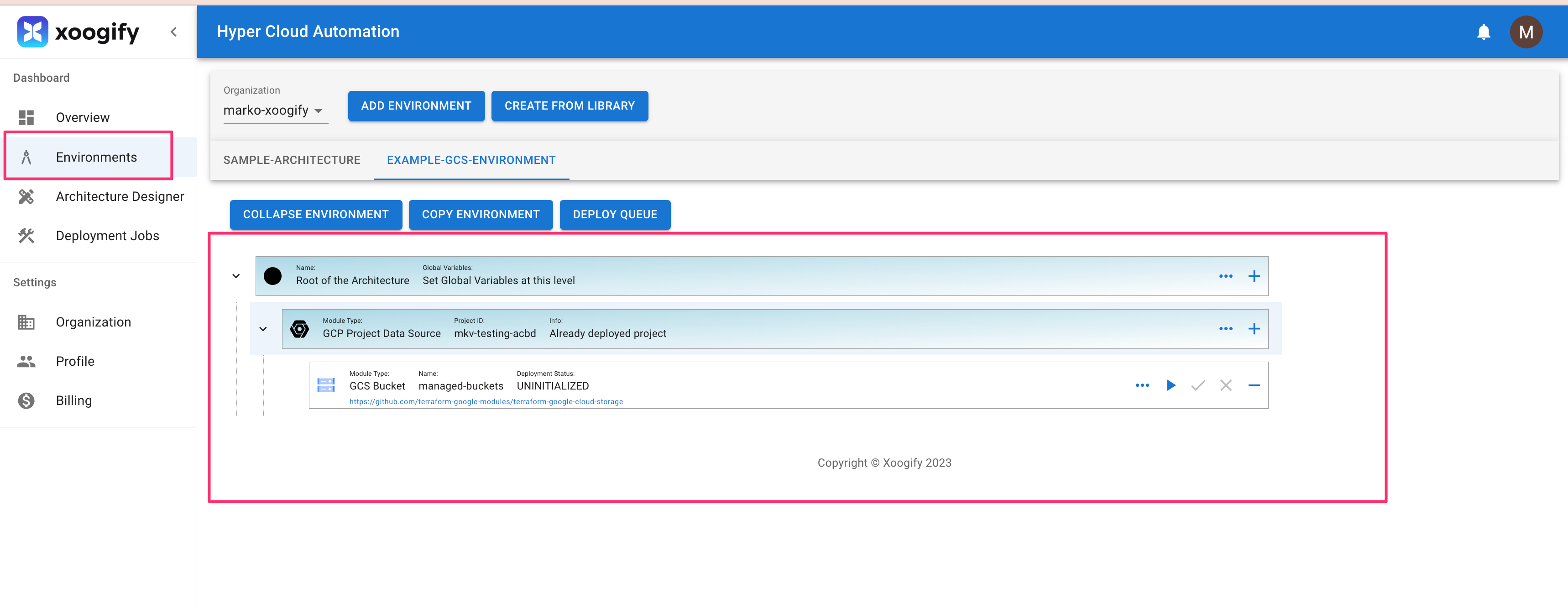
Task: Click plus icon on GCP Project Data Source
Action: click(x=1254, y=329)
